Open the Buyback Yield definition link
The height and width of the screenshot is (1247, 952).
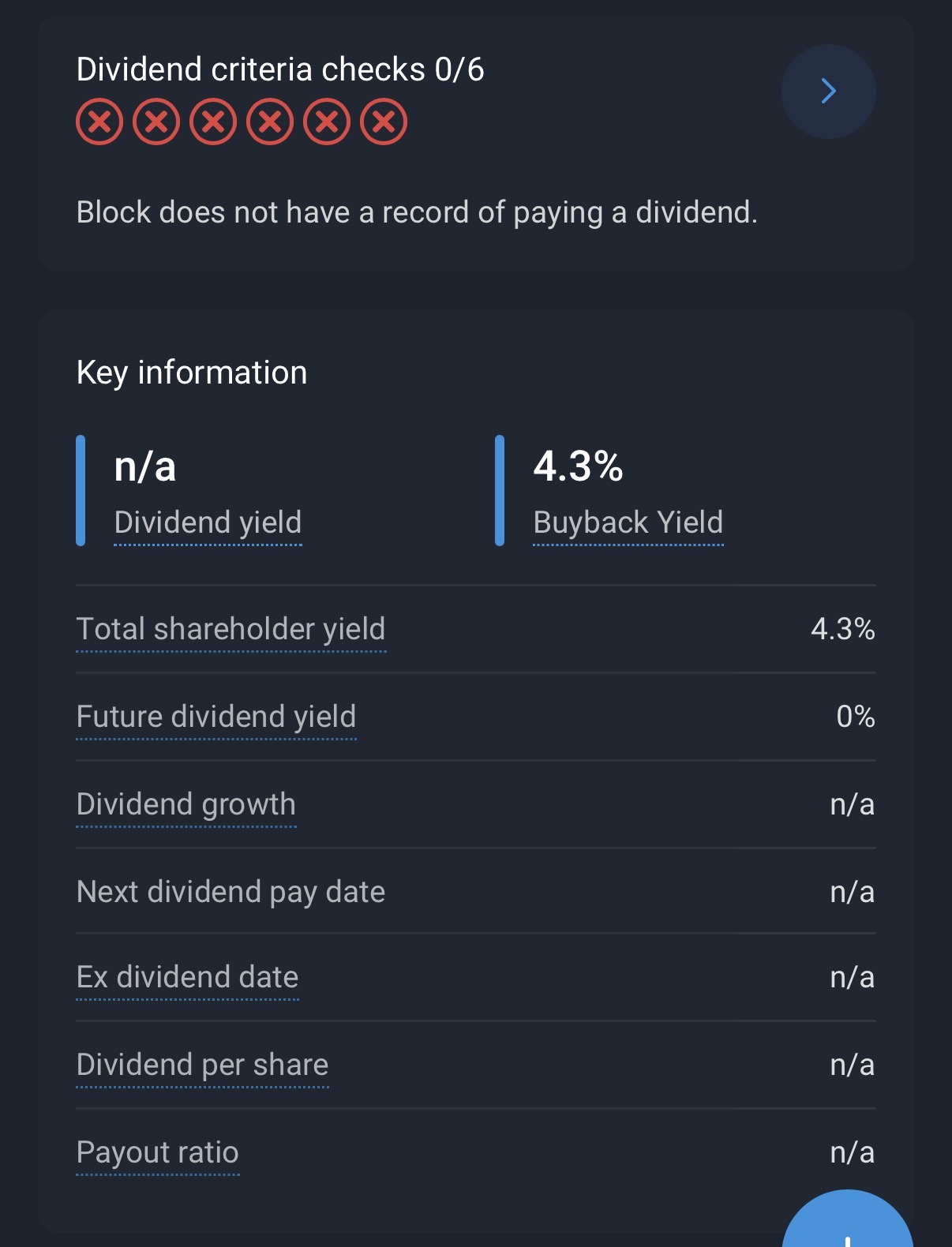[x=628, y=522]
